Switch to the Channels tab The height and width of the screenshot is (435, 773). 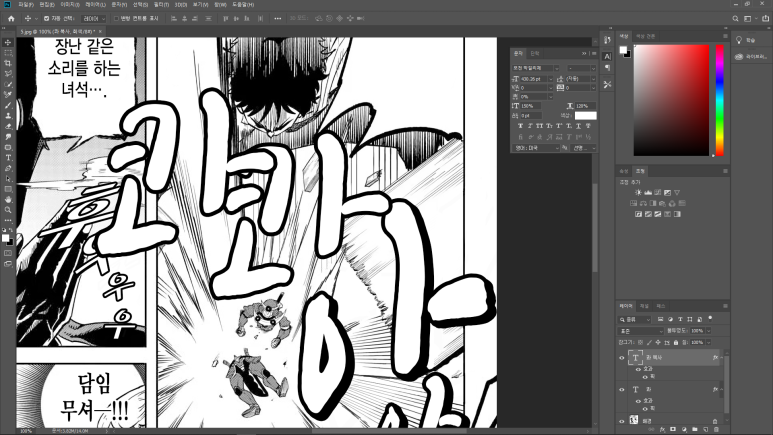point(644,306)
